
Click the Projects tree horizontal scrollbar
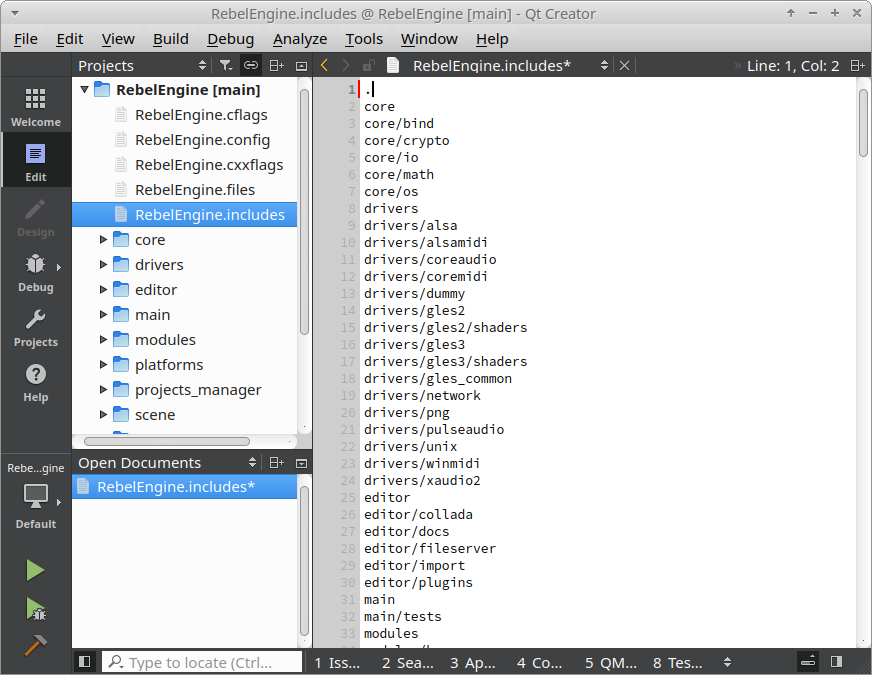click(167, 441)
